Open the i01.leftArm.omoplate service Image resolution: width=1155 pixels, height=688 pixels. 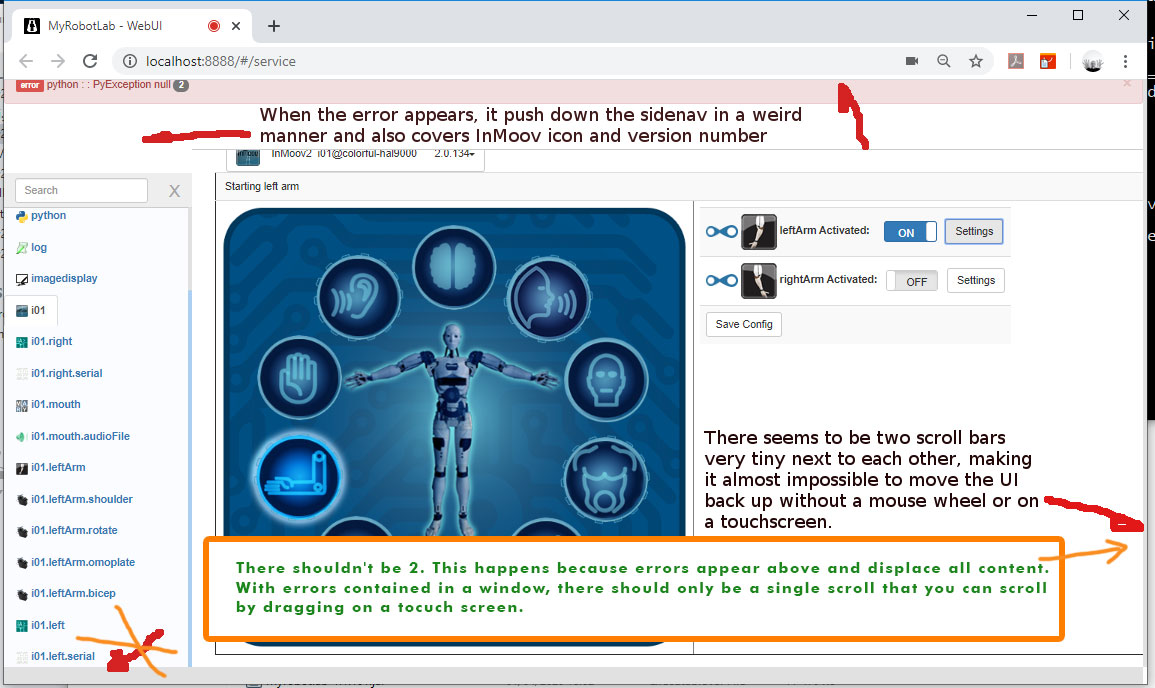tap(83, 563)
